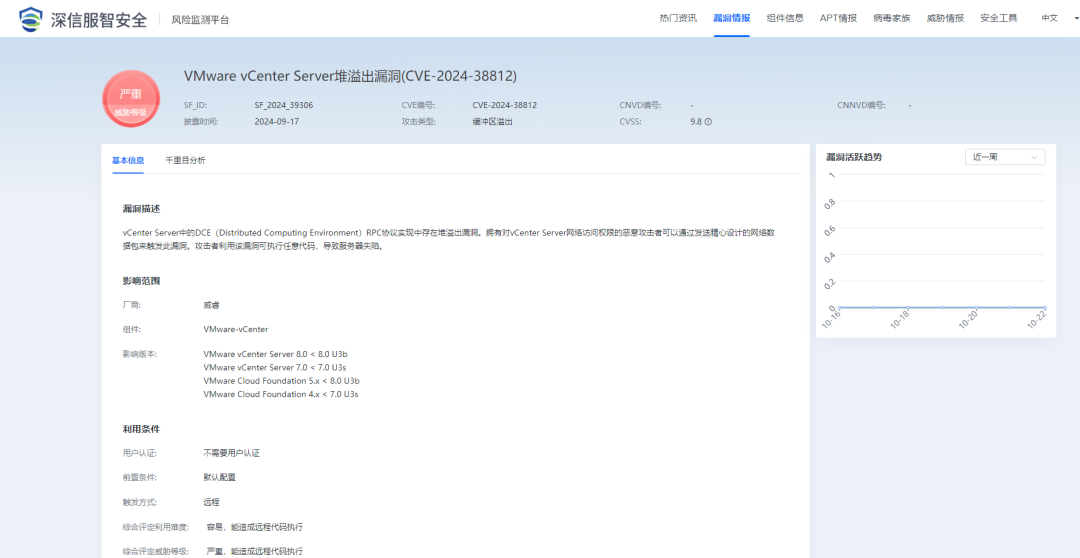
Task: Click the 影响范围 section heading
Action: [x=141, y=281]
